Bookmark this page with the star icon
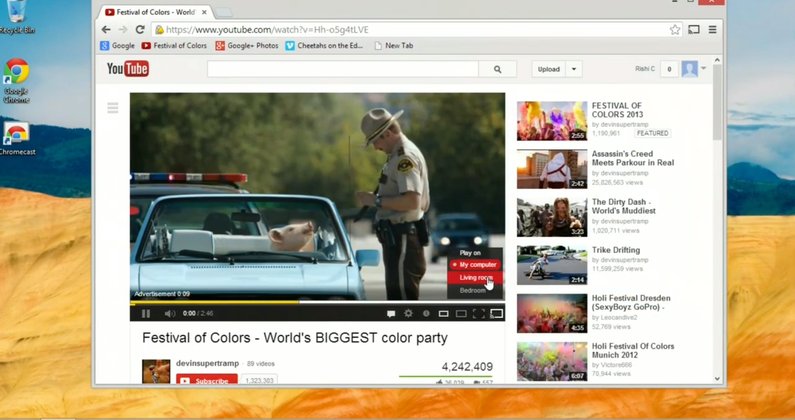The width and height of the screenshot is (795, 420). point(675,30)
